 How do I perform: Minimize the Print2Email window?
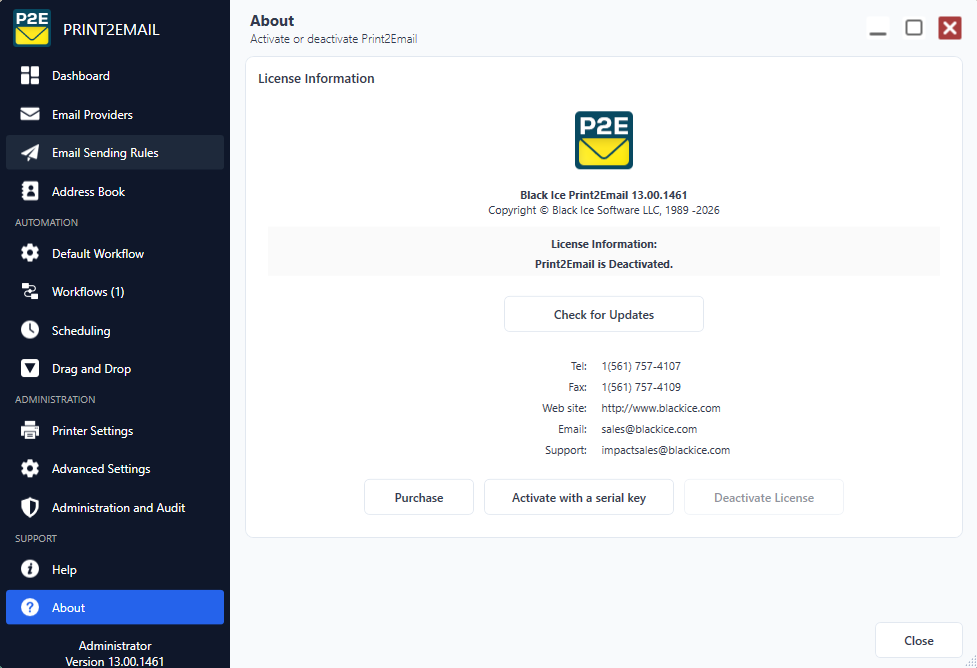coord(877,28)
